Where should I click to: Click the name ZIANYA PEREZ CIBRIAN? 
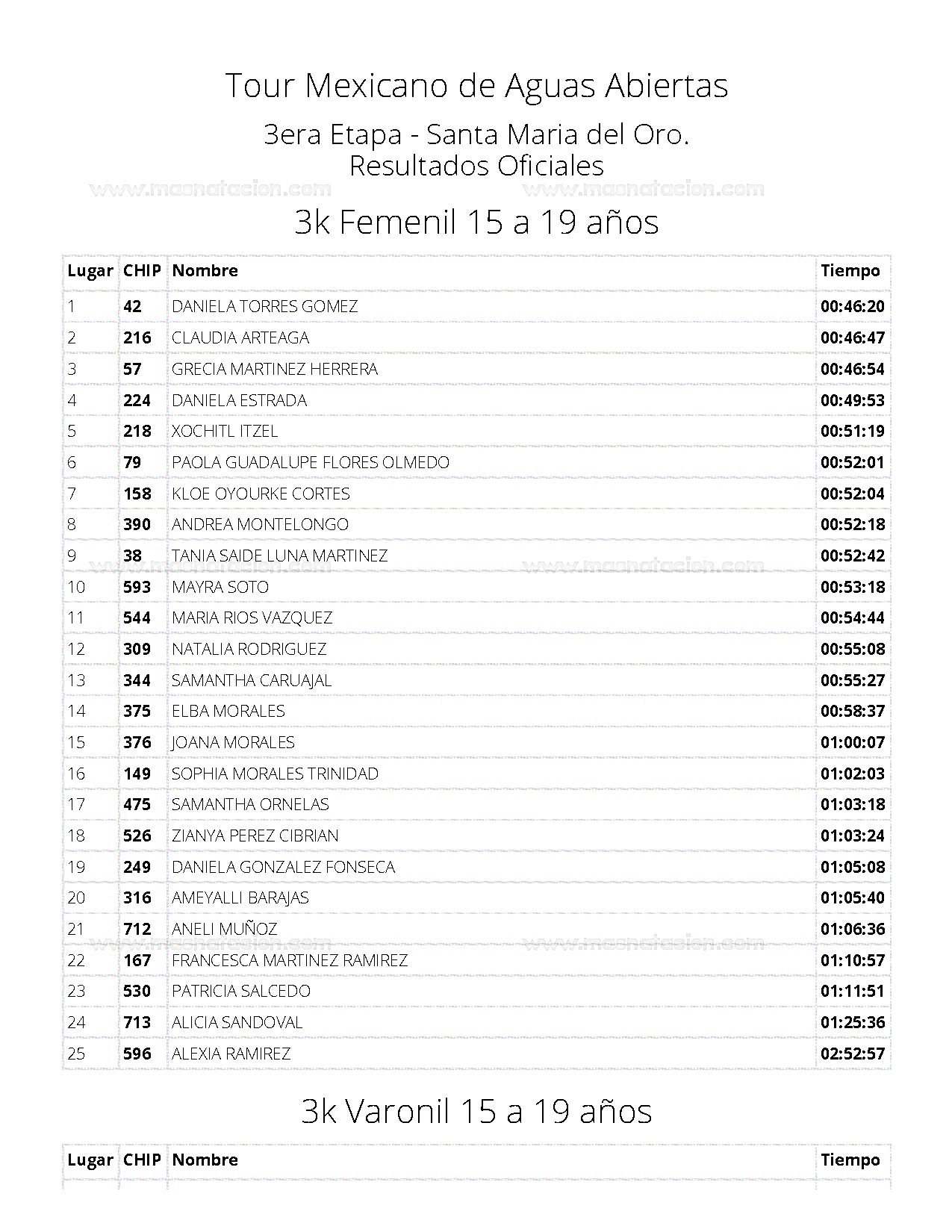[x=255, y=836]
